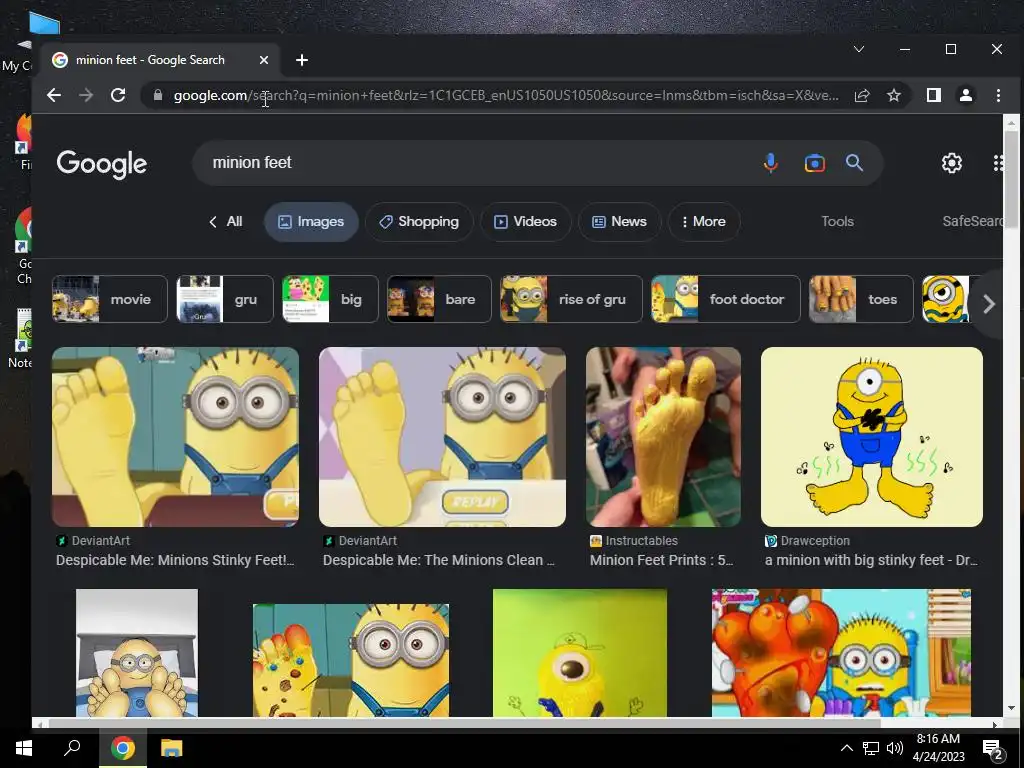
Task: Open File Explorer from the taskbar
Action: click(x=171, y=748)
